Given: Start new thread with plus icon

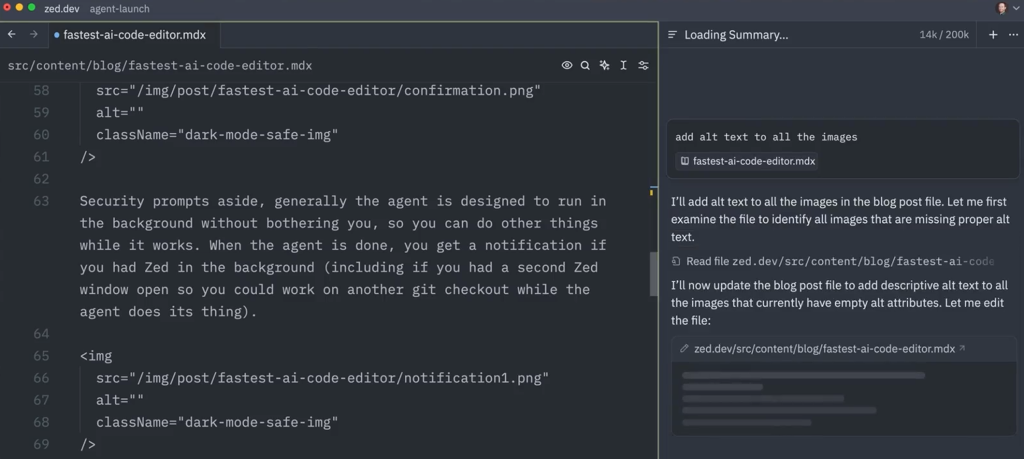Looking at the screenshot, I should [x=993, y=35].
